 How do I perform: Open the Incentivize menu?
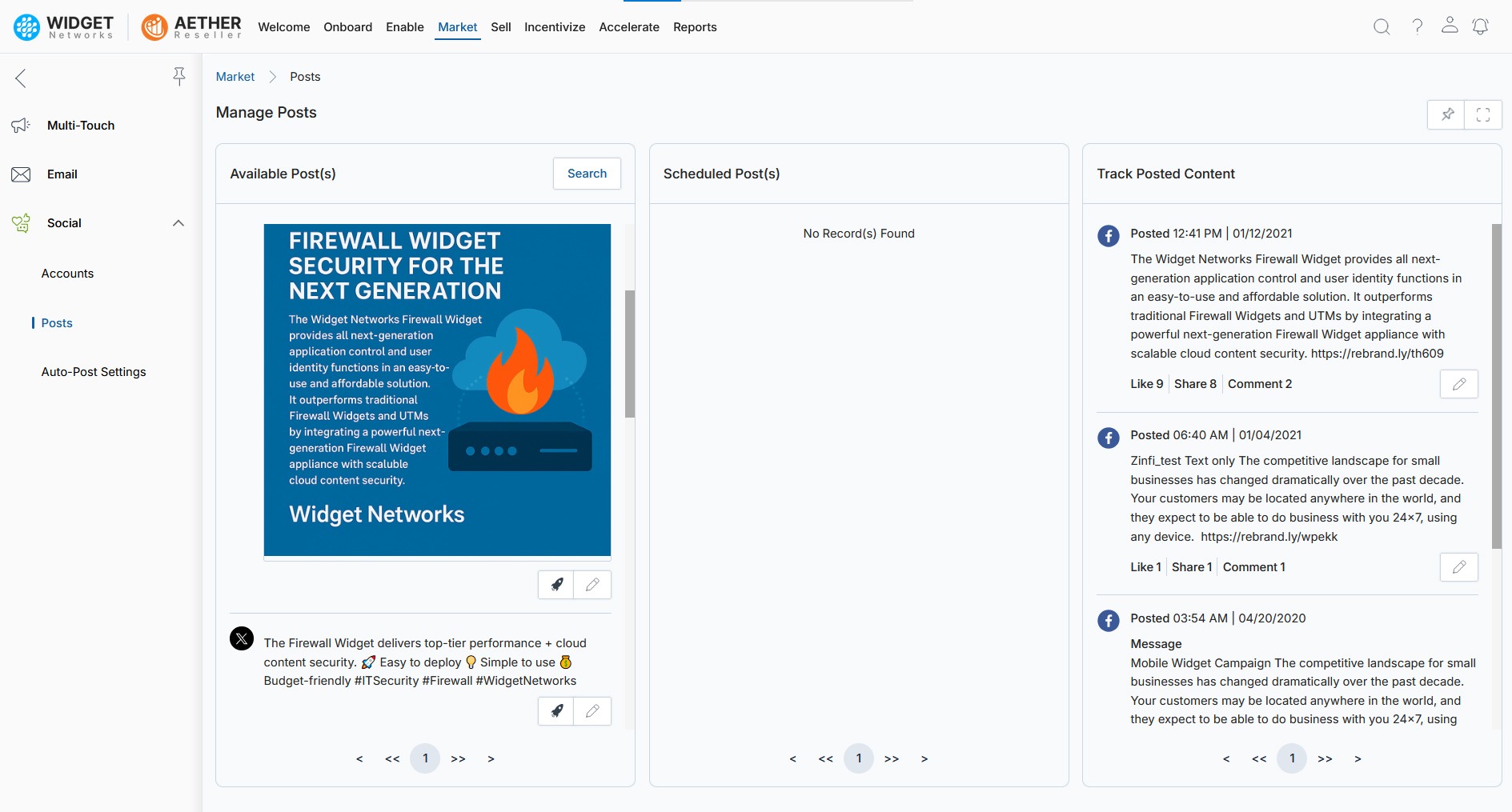[x=555, y=27]
